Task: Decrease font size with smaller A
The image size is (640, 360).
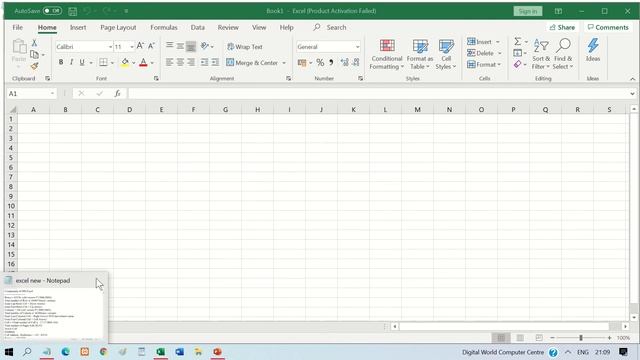Action: [x=151, y=46]
